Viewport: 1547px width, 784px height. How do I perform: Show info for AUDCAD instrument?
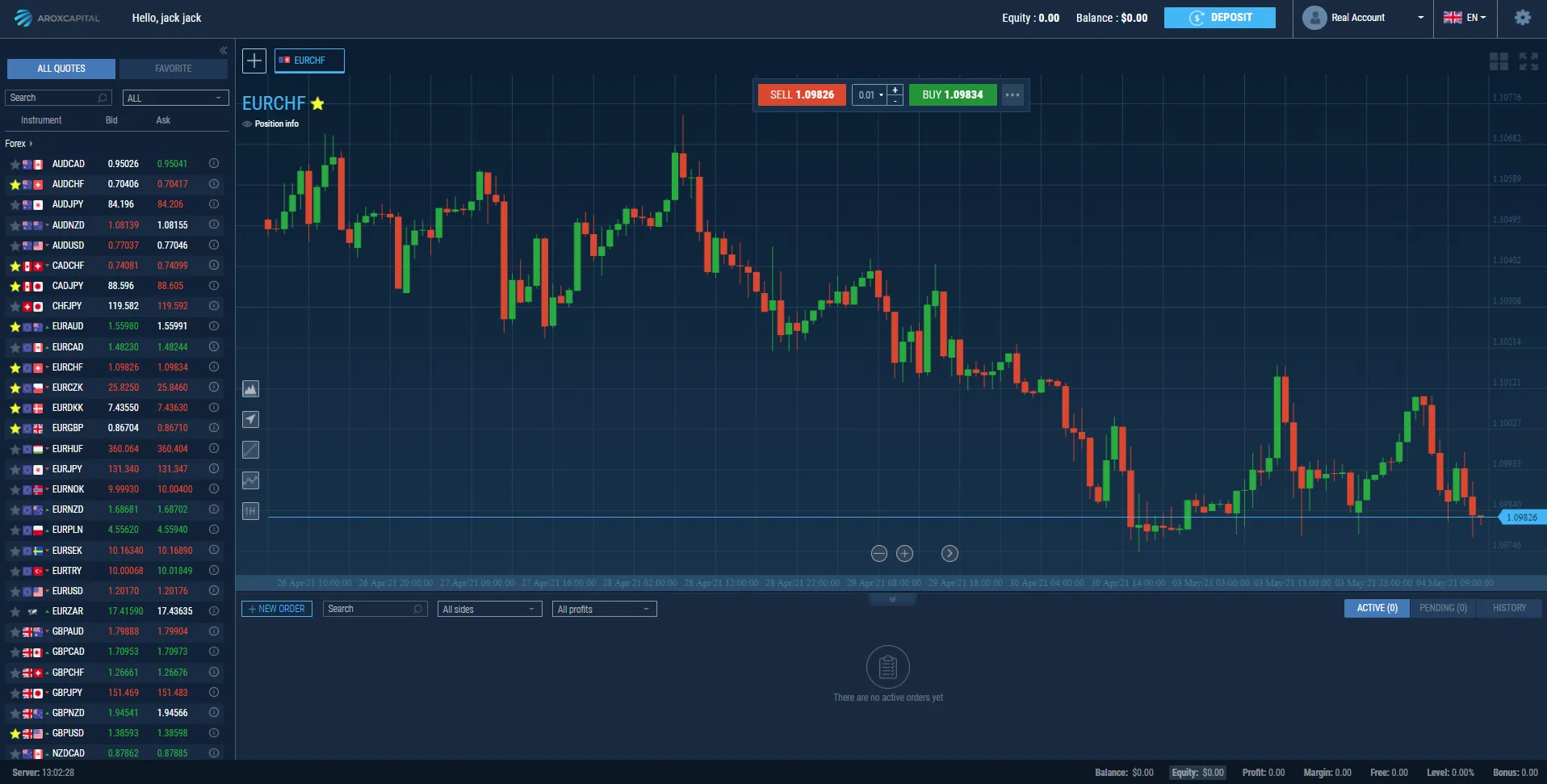[214, 163]
